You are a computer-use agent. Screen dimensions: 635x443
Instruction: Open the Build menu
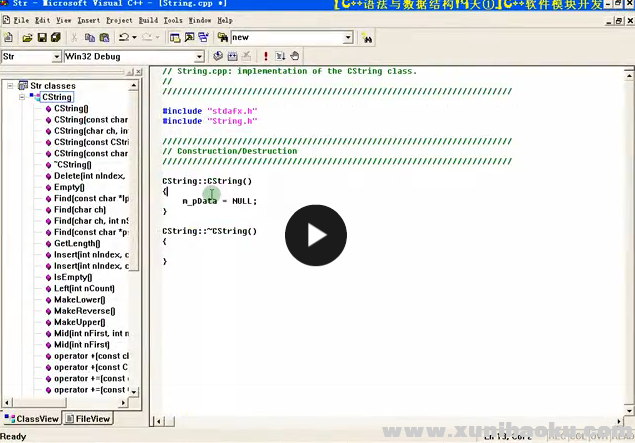coord(149,20)
